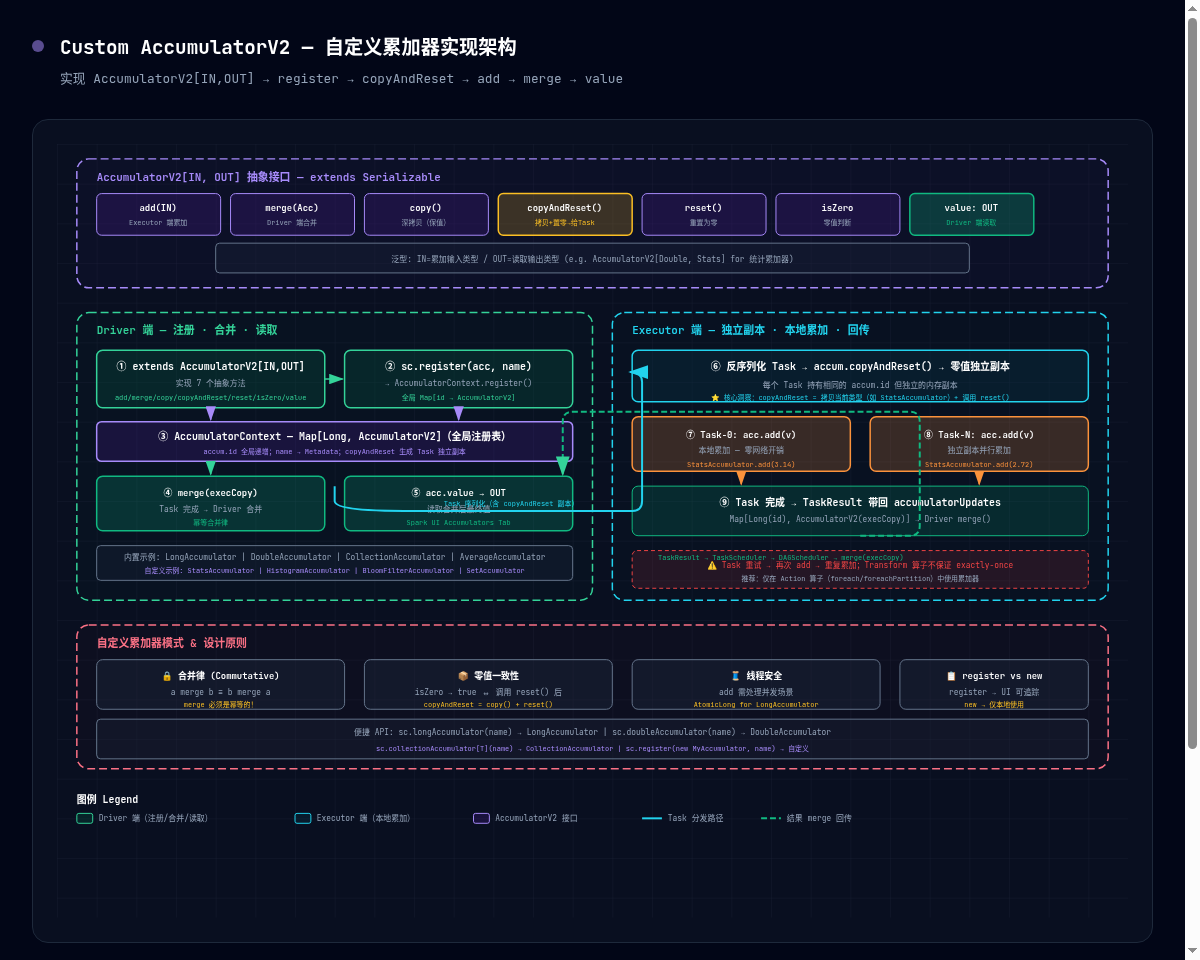The width and height of the screenshot is (1200, 960).
Task: Click the vertical scrollbar thumb
Action: [x=1192, y=382]
